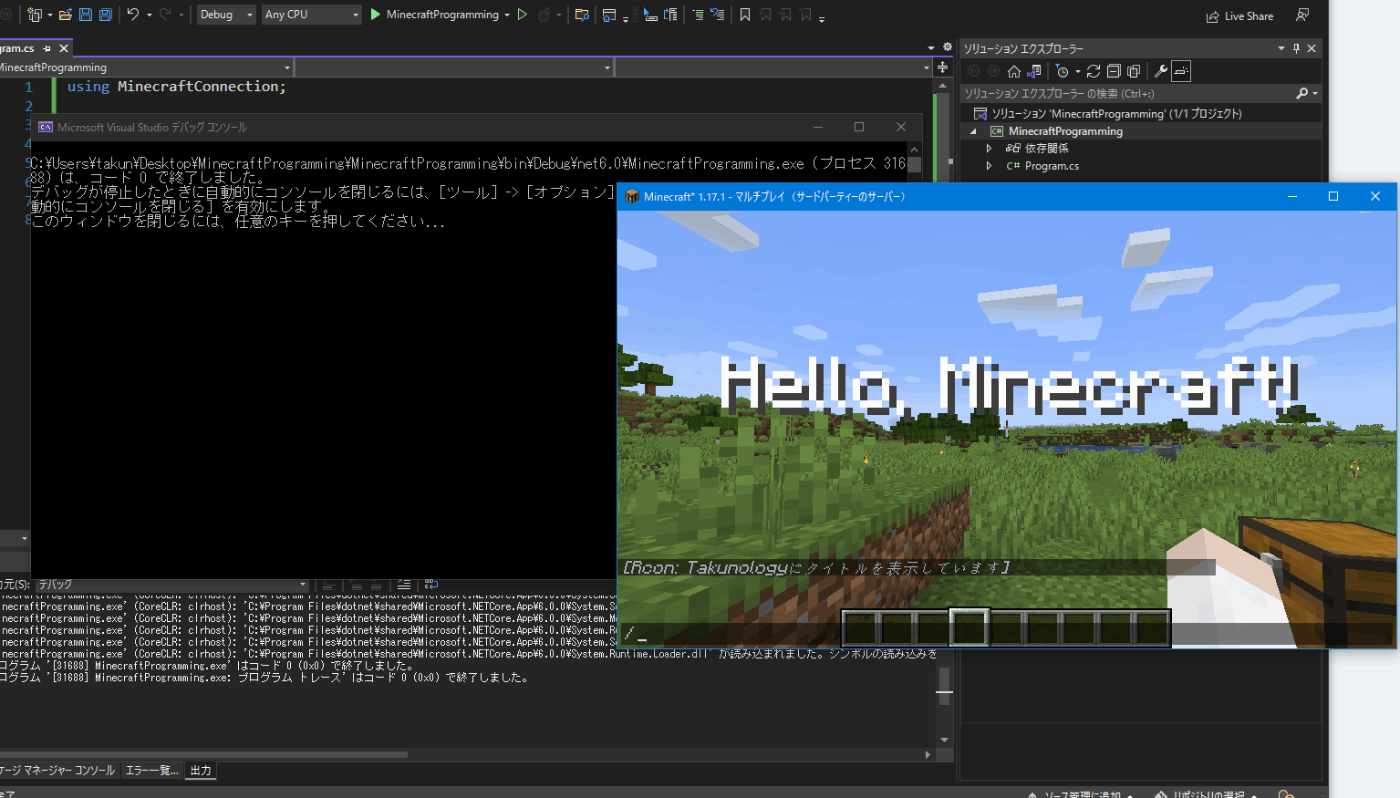The image size is (1400, 798).
Task: Open the dropdown arrow beside the Undo icon
Action: (x=149, y=15)
